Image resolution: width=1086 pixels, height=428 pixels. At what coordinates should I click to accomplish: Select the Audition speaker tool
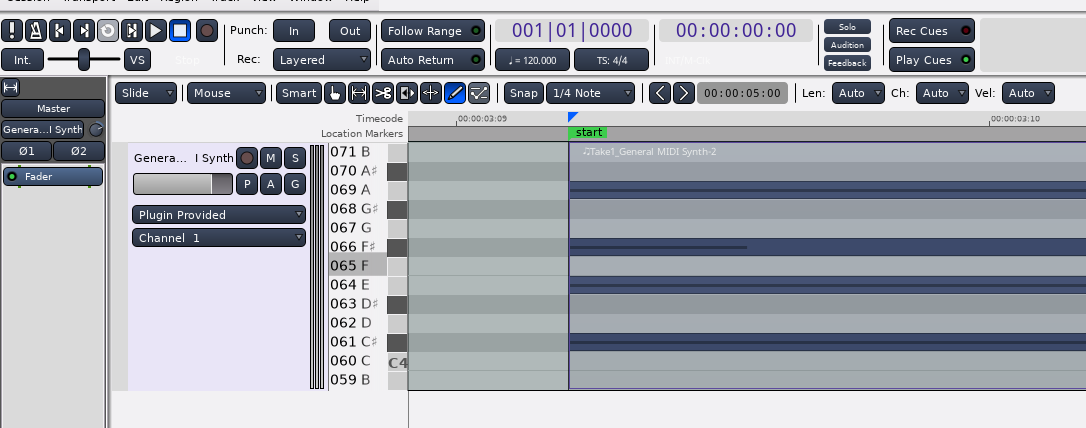[407, 93]
